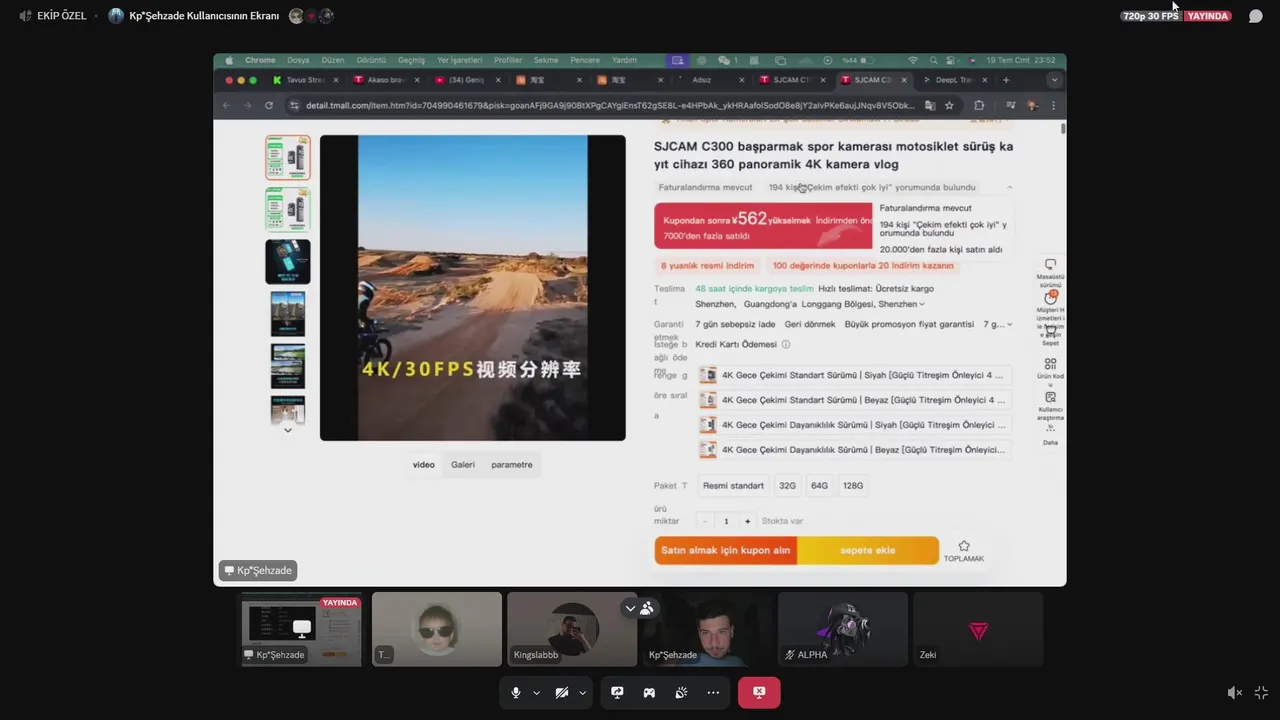
Task: Open the Yer İşaretleri menu
Action: pyautogui.click(x=459, y=60)
